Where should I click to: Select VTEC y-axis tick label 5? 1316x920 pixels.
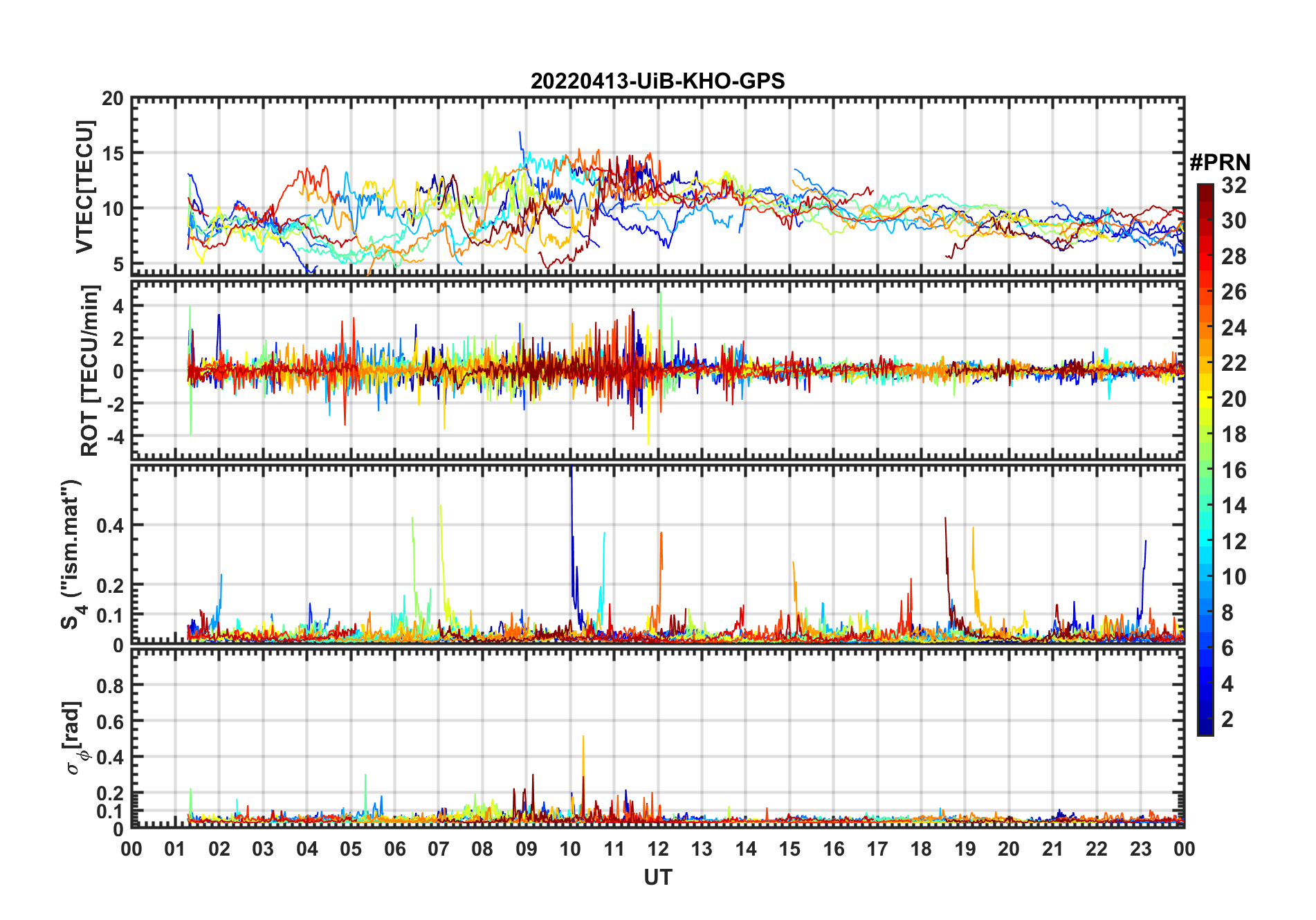(118, 264)
